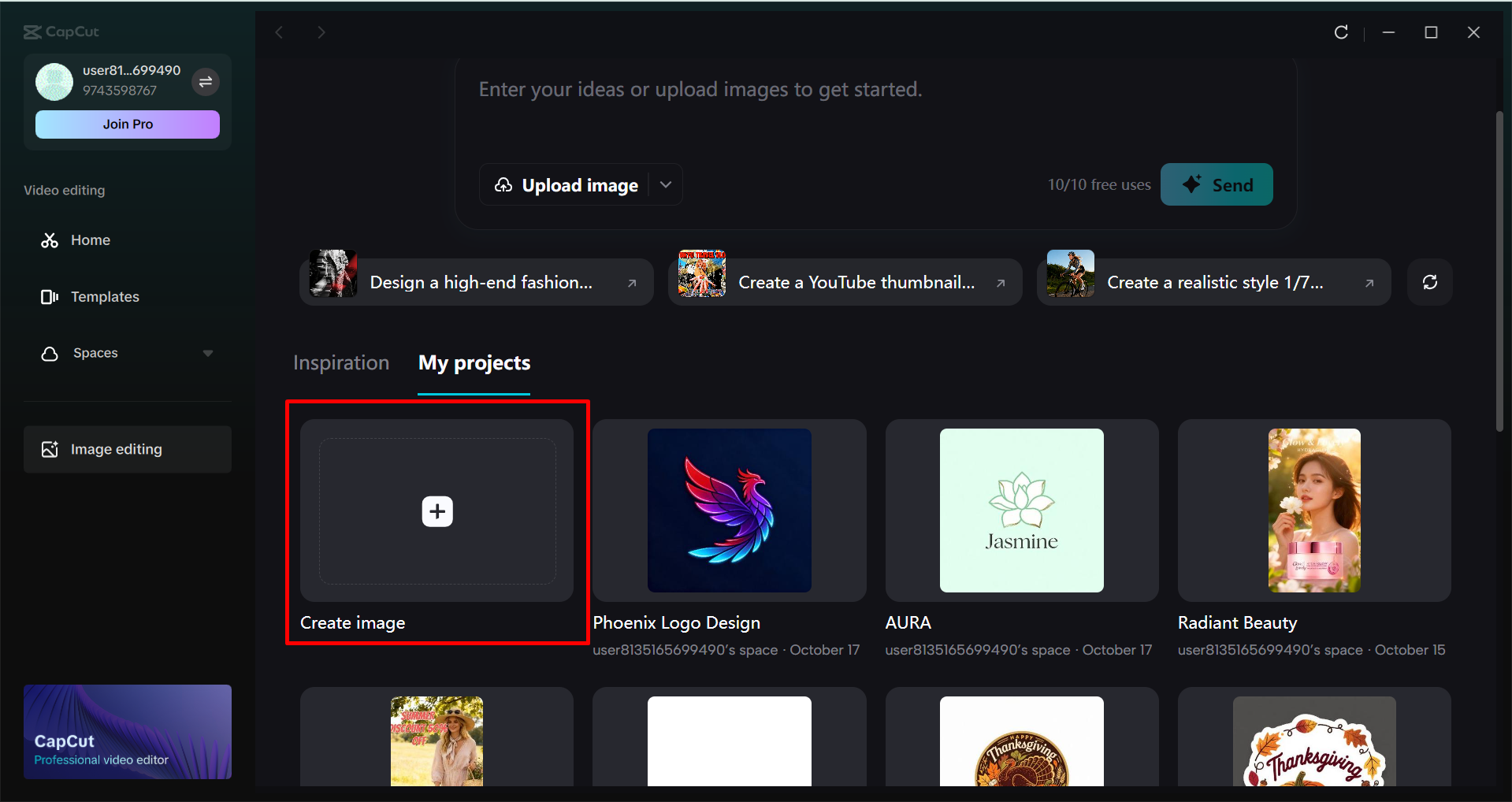Go back with the left navigation arrow

pyautogui.click(x=279, y=32)
